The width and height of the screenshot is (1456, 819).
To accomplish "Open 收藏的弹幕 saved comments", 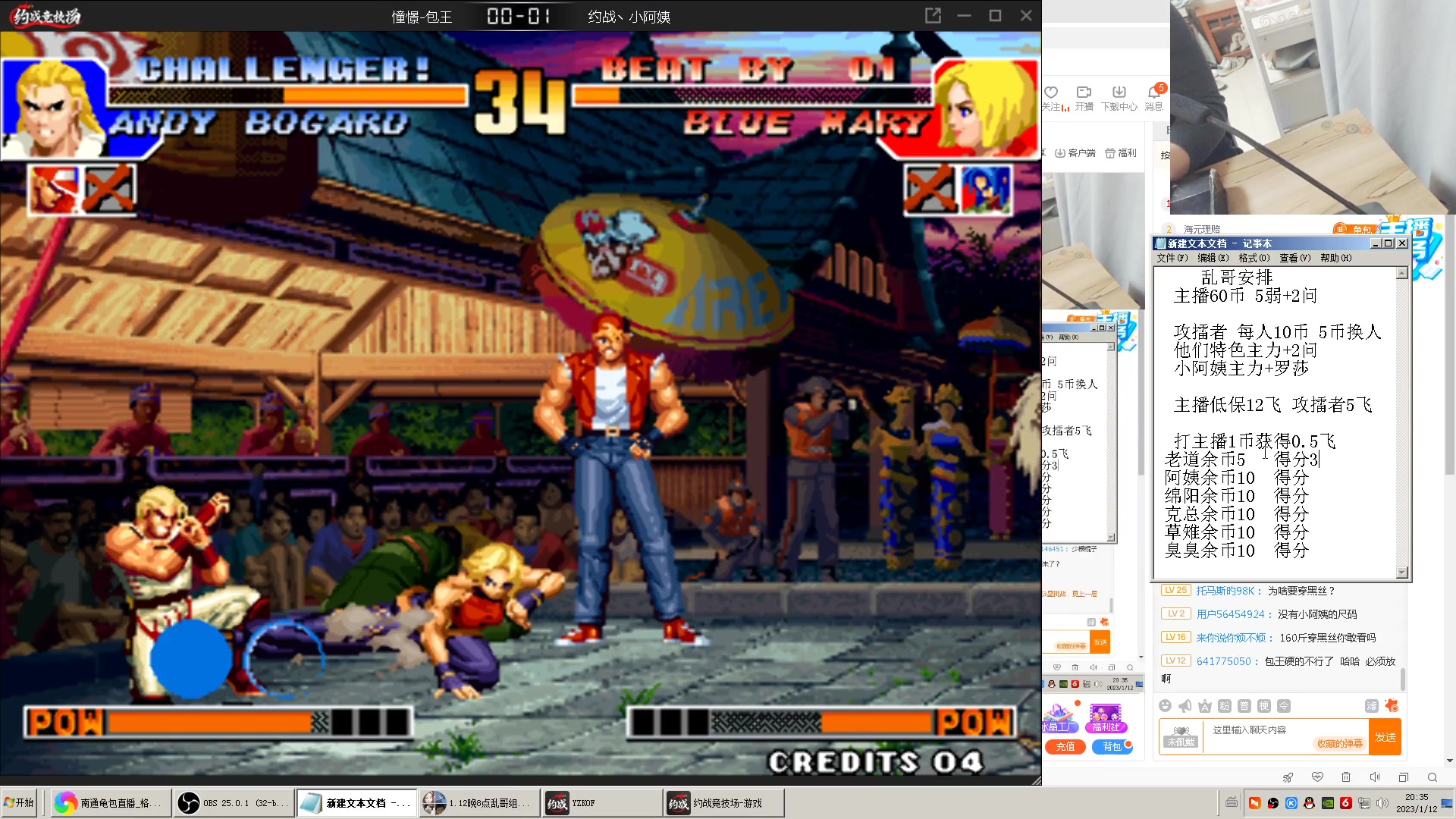I will [x=1340, y=743].
